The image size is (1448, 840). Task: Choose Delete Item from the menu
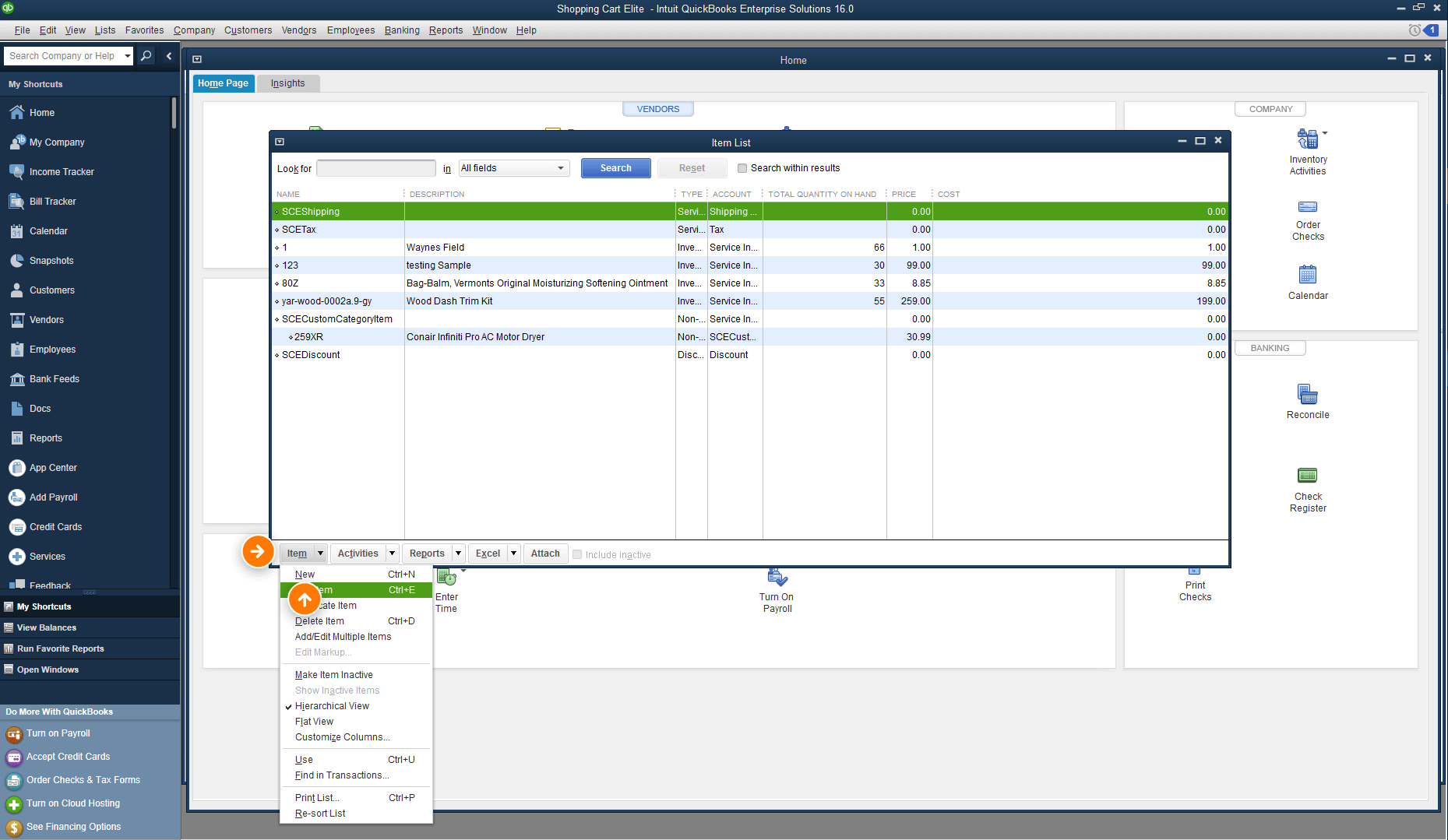pyautogui.click(x=355, y=621)
